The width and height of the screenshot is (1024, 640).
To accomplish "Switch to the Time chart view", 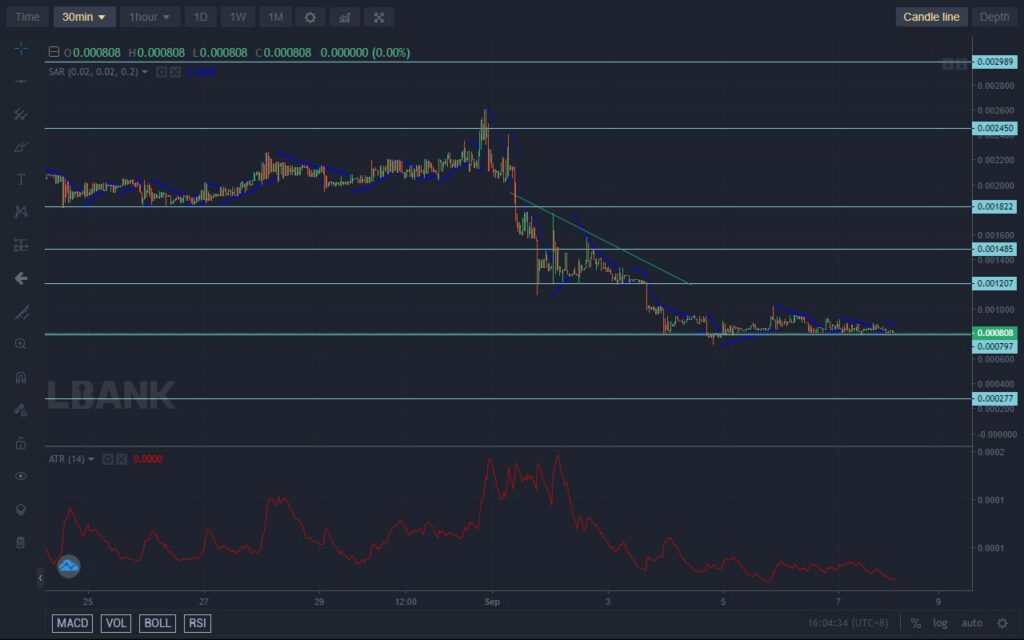I will (x=27, y=17).
